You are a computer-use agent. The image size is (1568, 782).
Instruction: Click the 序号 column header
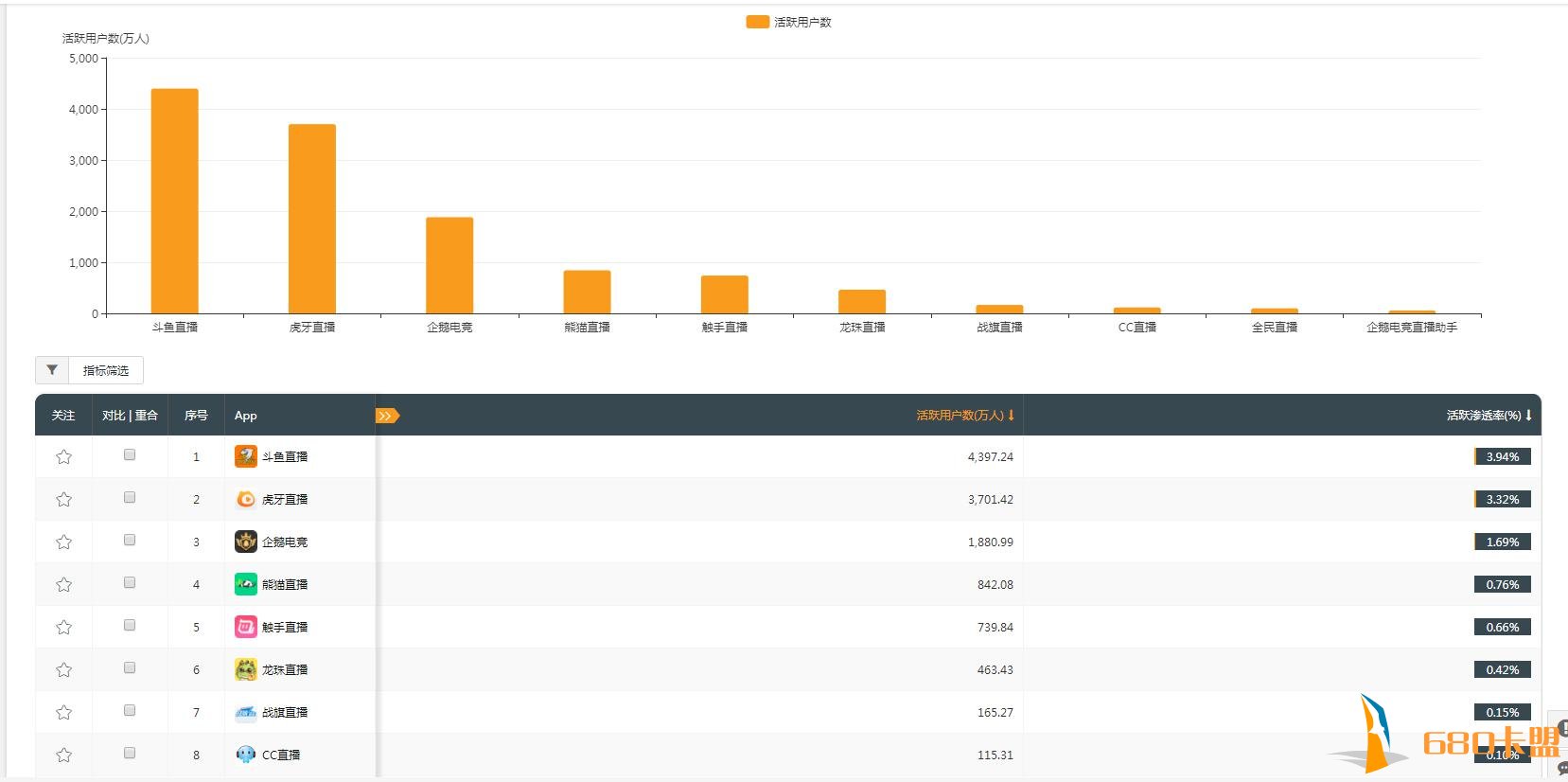pos(196,415)
